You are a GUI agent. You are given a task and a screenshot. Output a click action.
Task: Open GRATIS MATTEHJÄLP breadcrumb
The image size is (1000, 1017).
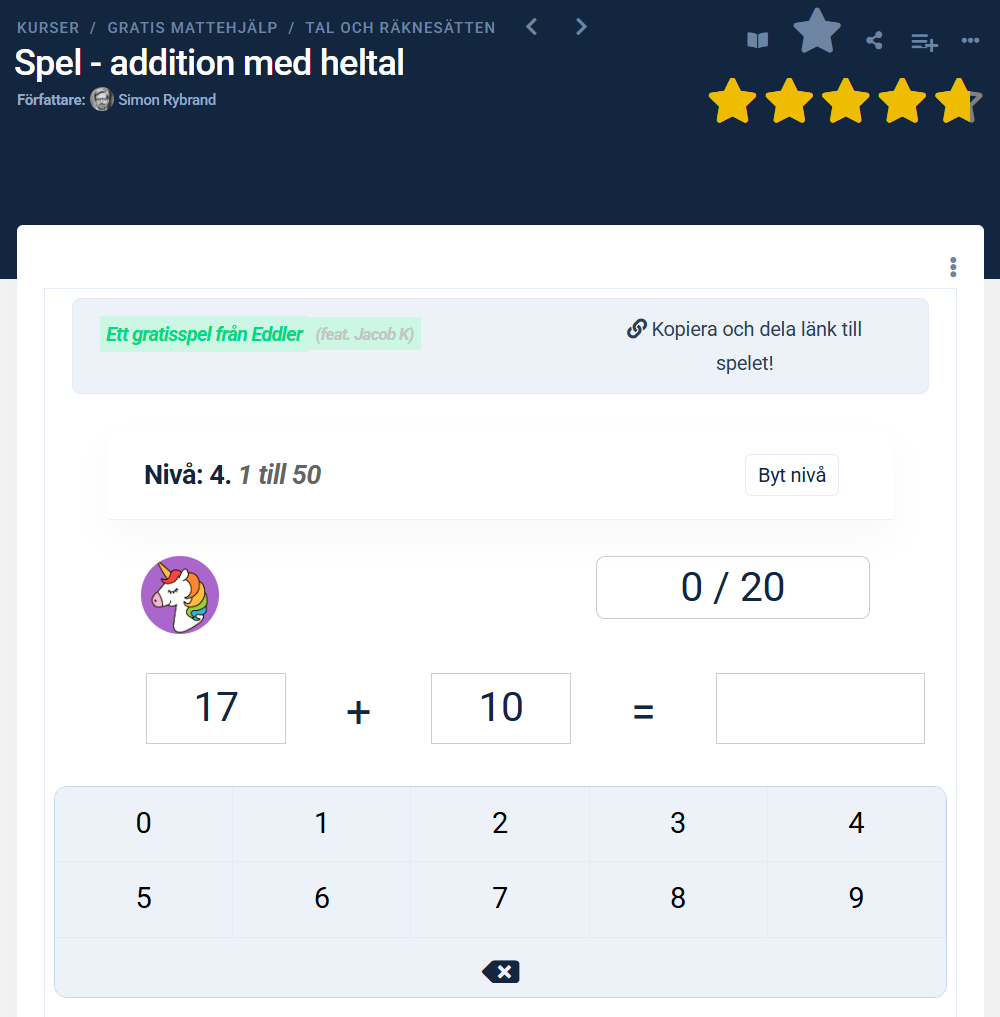point(192,28)
